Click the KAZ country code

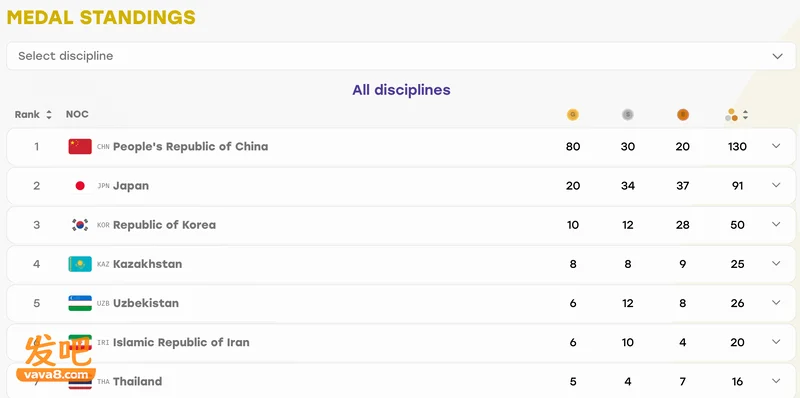(103, 264)
